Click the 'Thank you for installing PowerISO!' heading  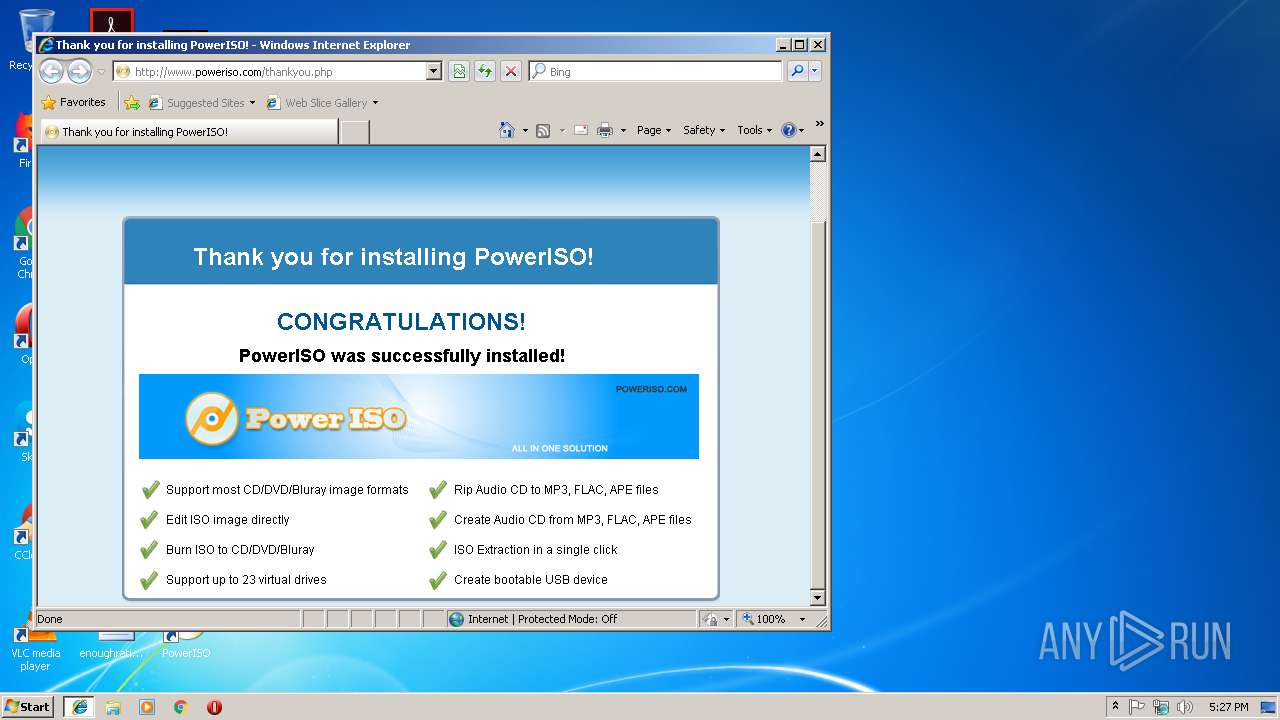point(393,257)
